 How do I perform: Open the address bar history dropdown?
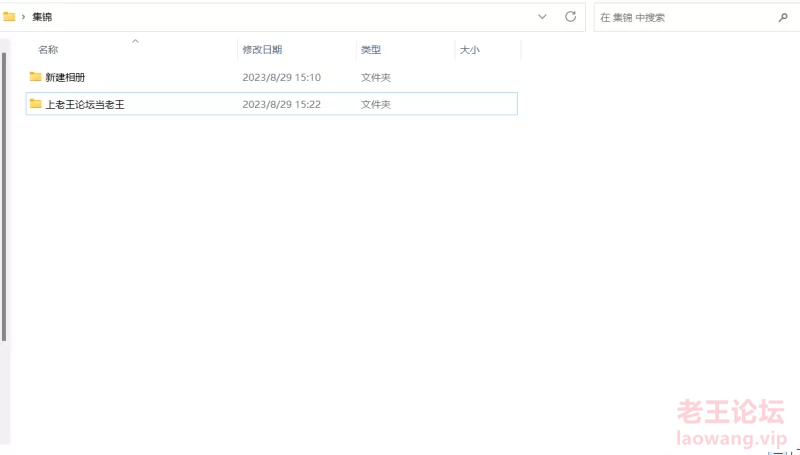[x=542, y=17]
